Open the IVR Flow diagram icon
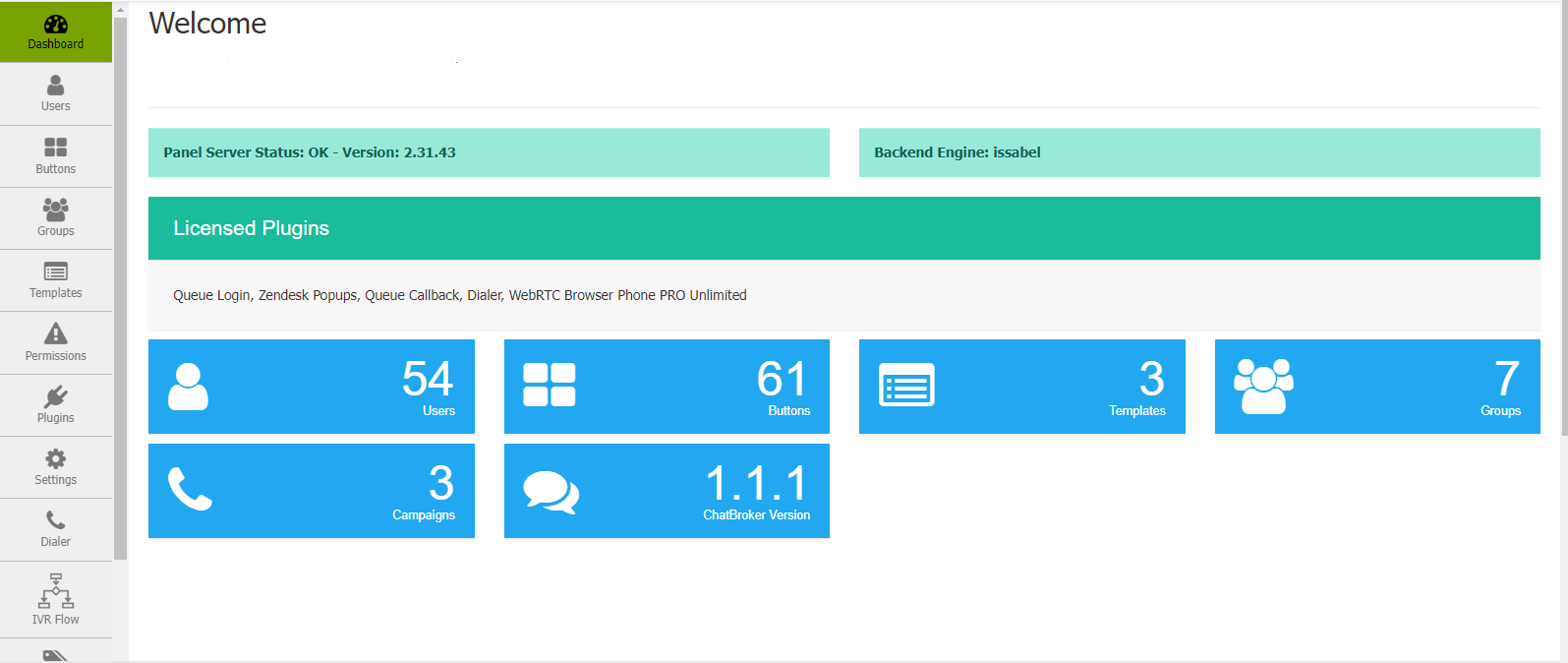The height and width of the screenshot is (663, 1568). click(x=56, y=591)
